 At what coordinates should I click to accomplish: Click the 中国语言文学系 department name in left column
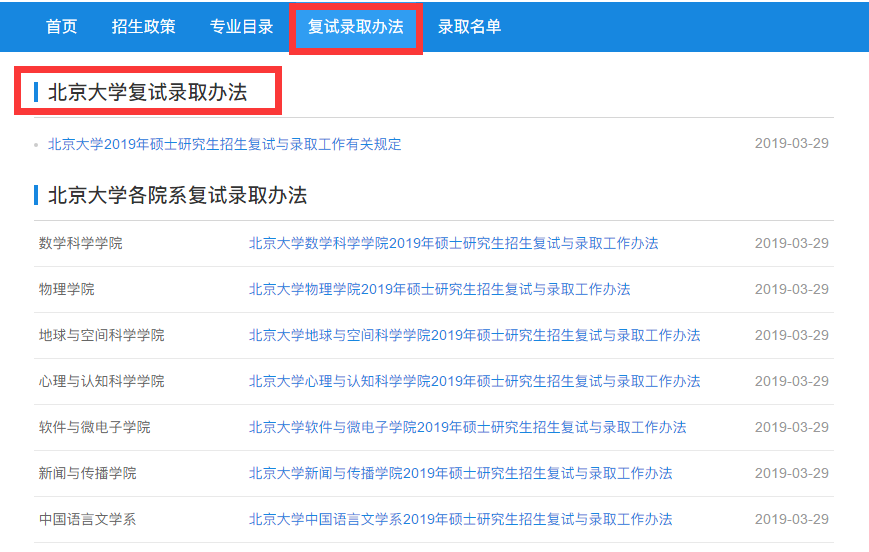pos(87,519)
